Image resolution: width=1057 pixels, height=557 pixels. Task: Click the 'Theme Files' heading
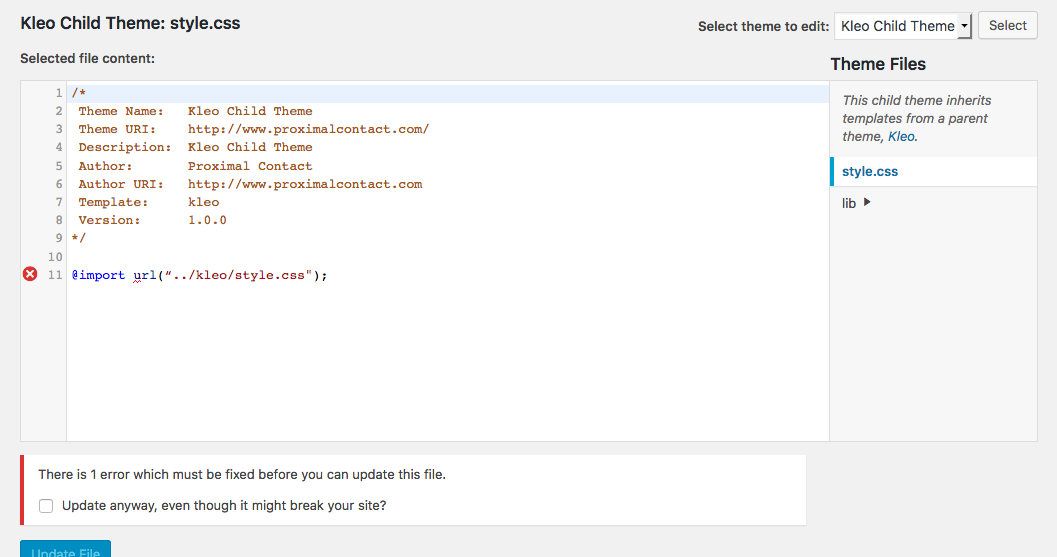click(x=878, y=64)
